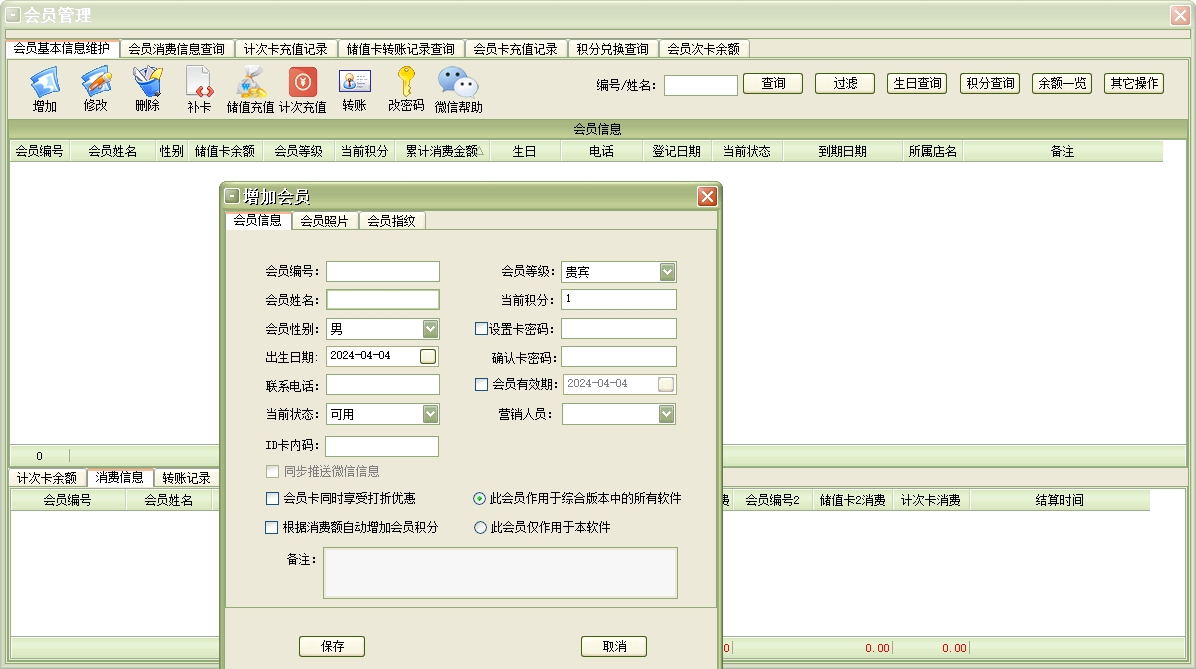The width and height of the screenshot is (1196, 669).
Task: Open the 会员性别 dropdown list
Action: [x=430, y=329]
